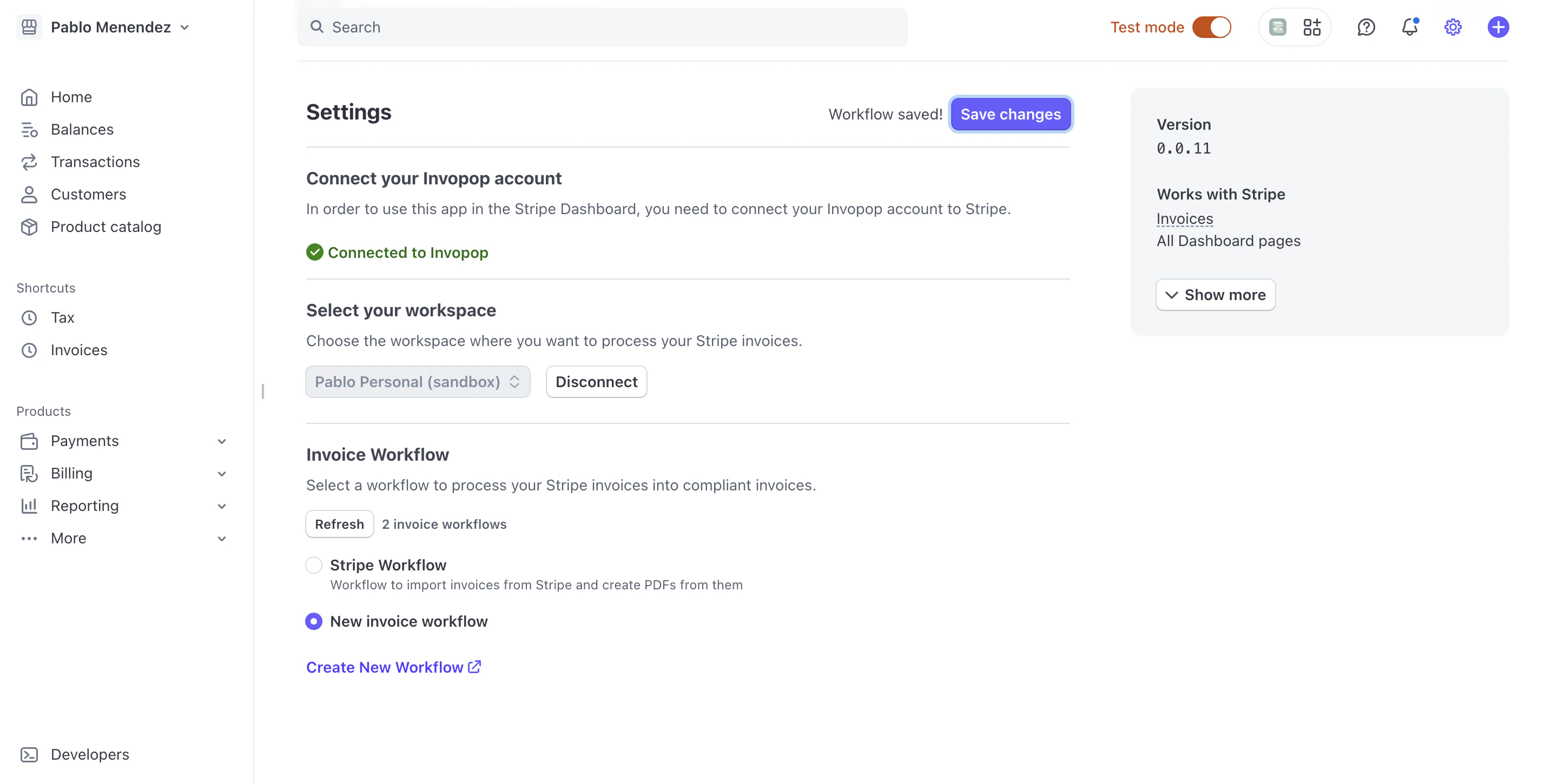
Task: Click the Invopop app icon in header
Action: pyautogui.click(x=1277, y=27)
